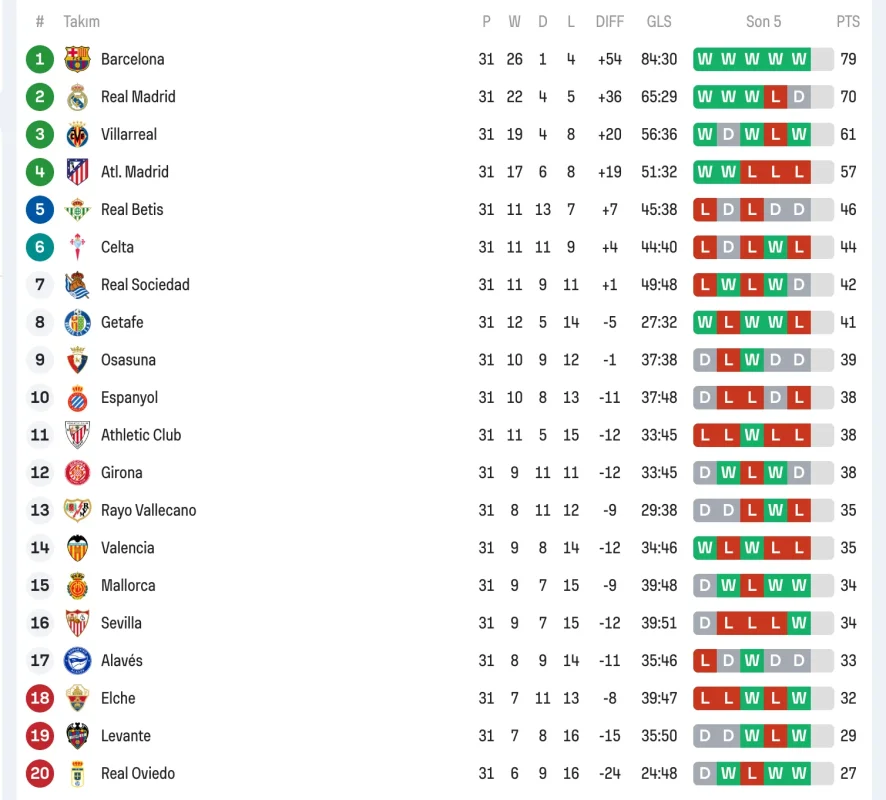Click the Real Madrid club crest

click(x=77, y=97)
